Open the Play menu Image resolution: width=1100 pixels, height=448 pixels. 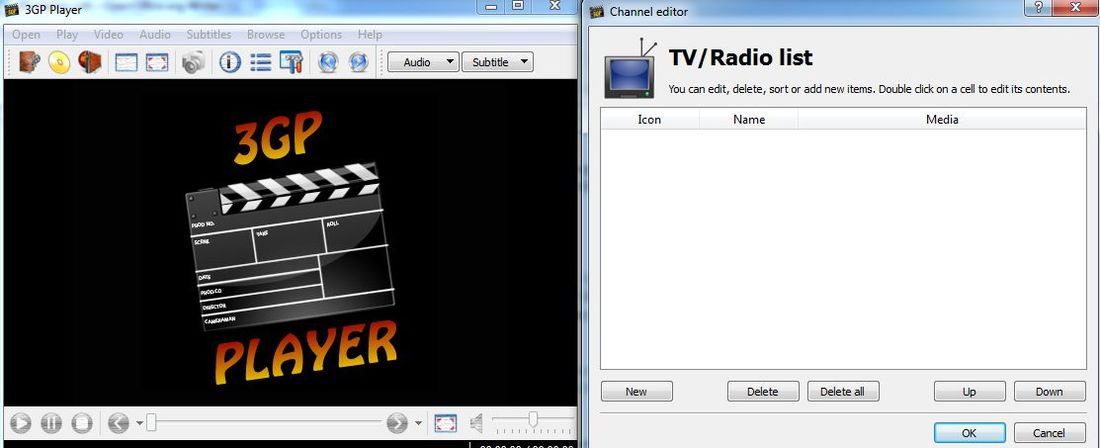(x=67, y=34)
